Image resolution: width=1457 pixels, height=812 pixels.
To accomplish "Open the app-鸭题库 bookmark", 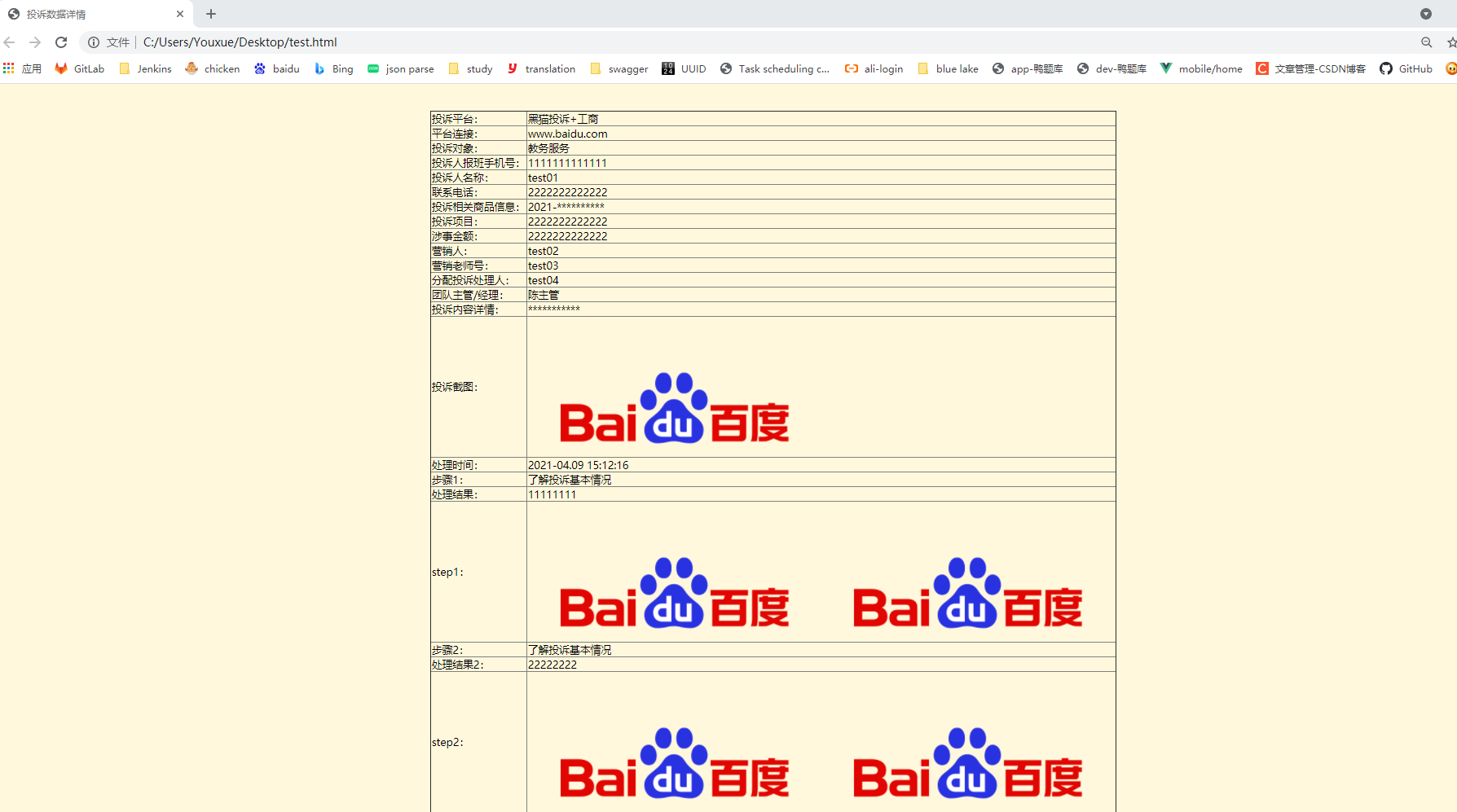I will 1028,69.
